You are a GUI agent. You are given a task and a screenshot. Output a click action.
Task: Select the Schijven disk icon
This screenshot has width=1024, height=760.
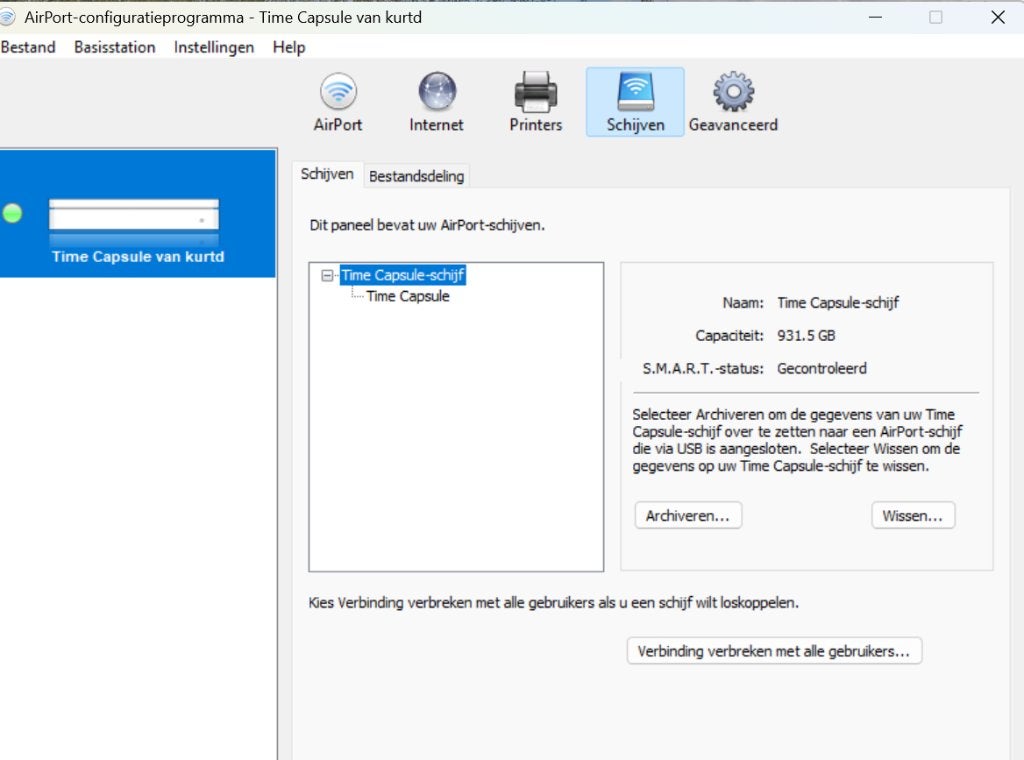click(x=635, y=102)
